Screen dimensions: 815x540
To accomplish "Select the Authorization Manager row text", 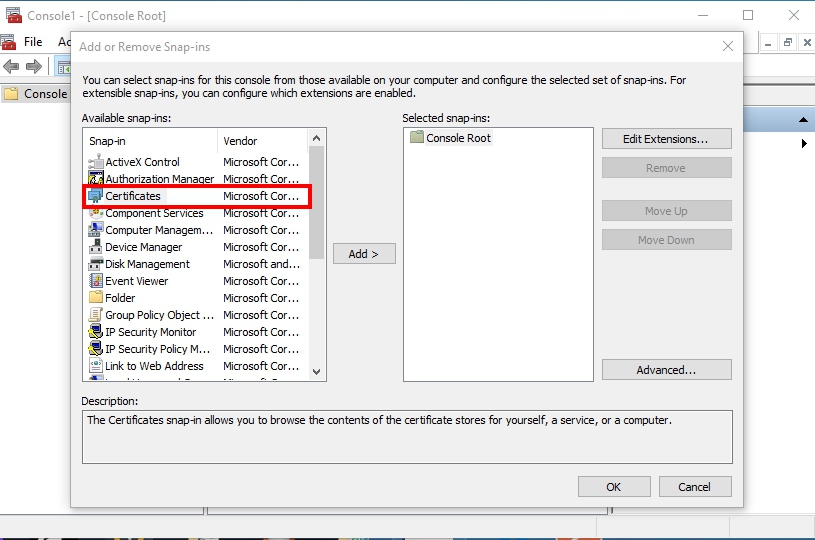I will 160,179.
